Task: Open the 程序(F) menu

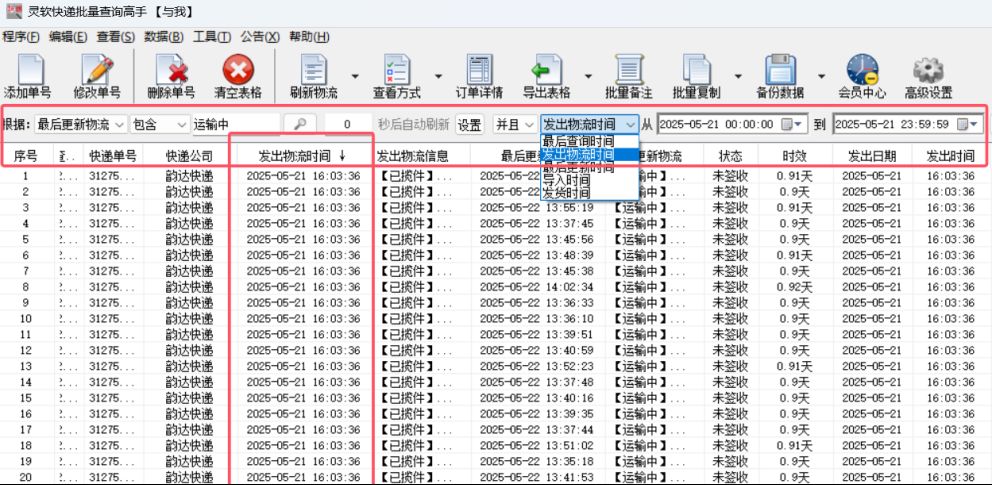Action: 21,37
